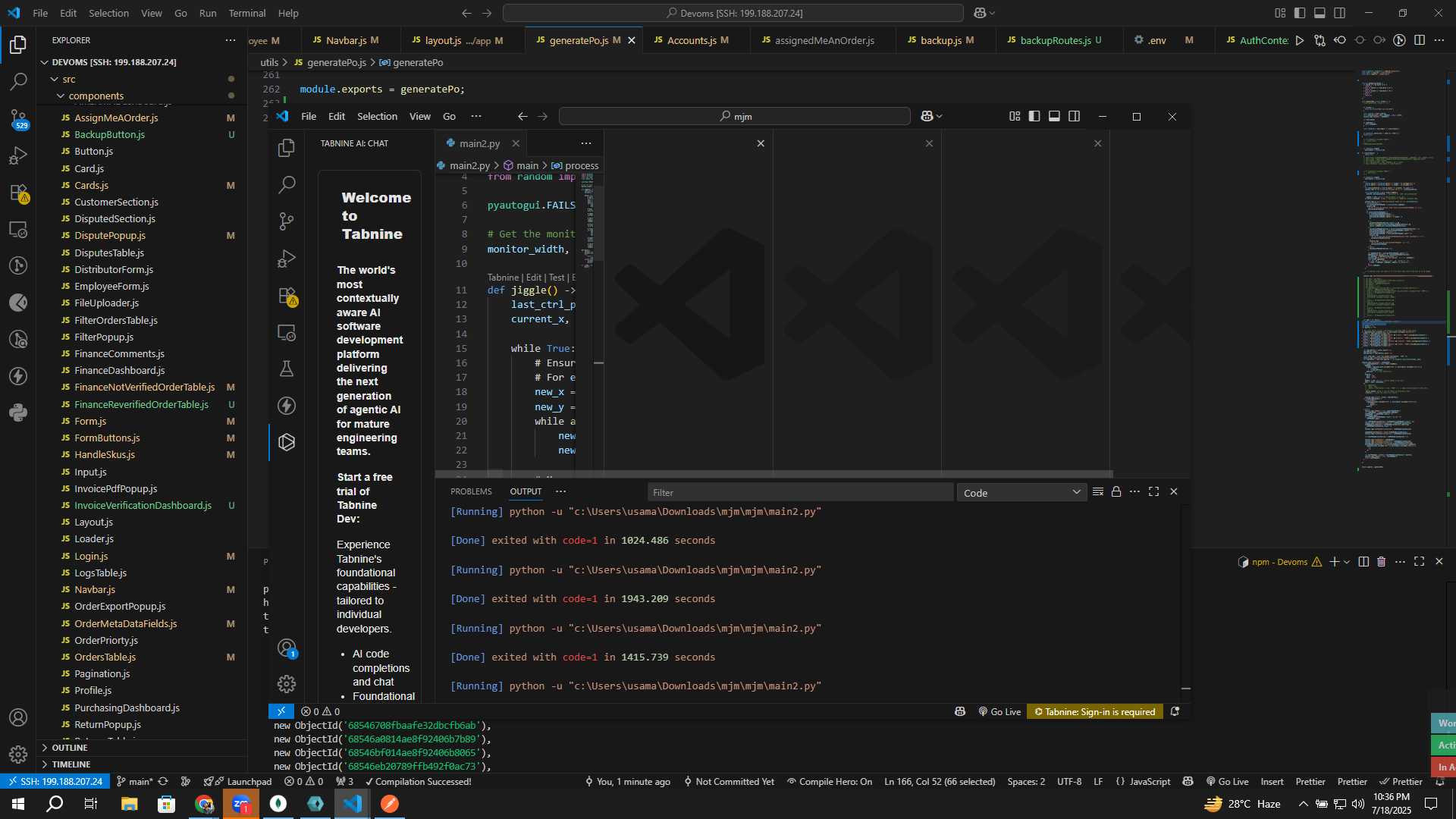The height and width of the screenshot is (819, 1456).
Task: Clear the Output panel contents
Action: pos(1097,492)
